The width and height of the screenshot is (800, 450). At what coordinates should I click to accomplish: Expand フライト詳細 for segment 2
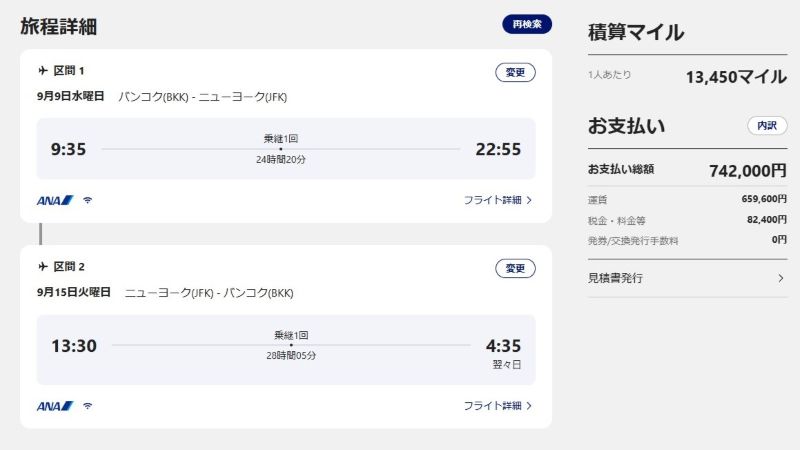[x=497, y=406]
